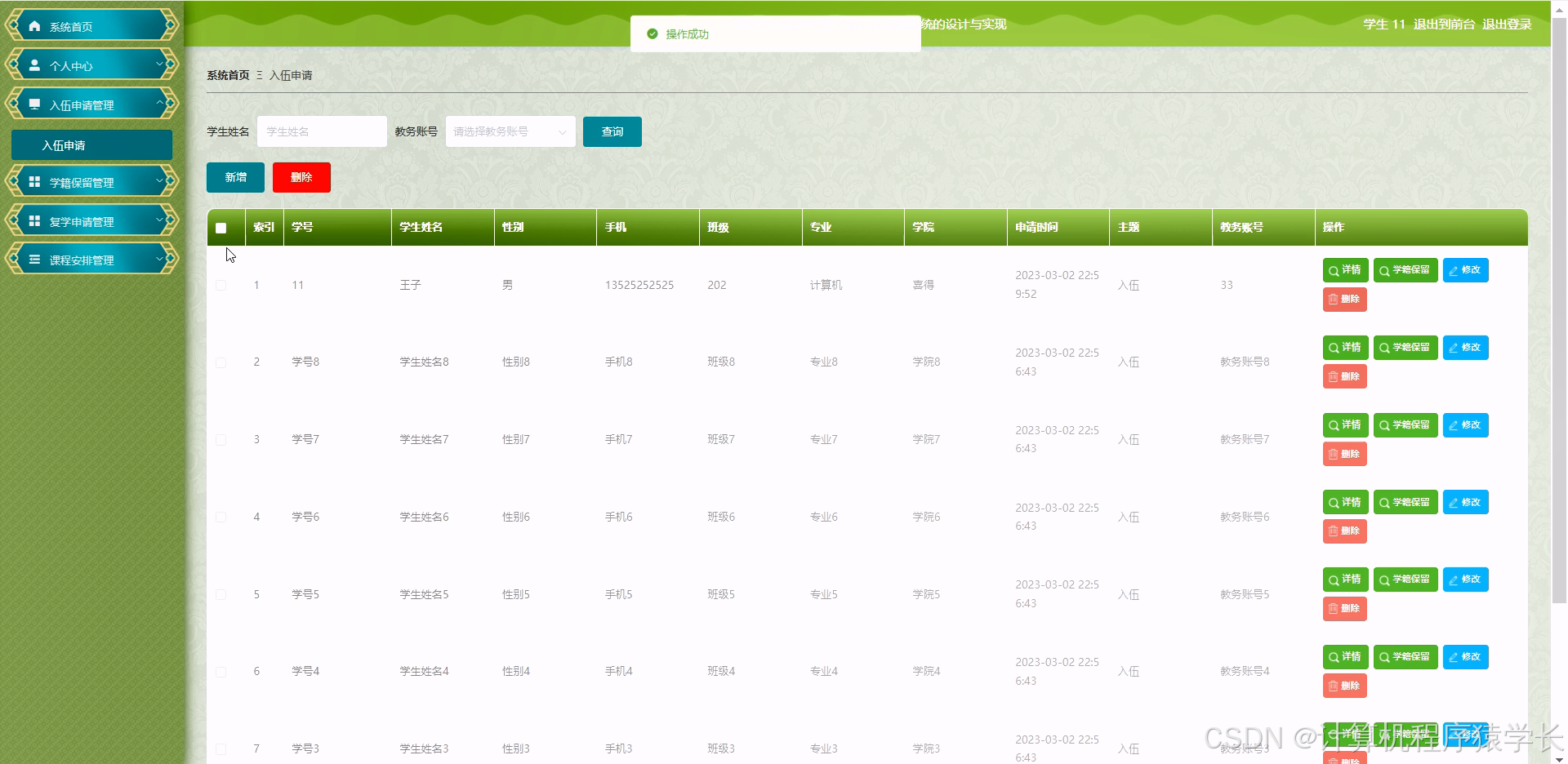The height and width of the screenshot is (764, 1568).
Task: Expand the 个人中心 menu chevron
Action: [x=159, y=64]
